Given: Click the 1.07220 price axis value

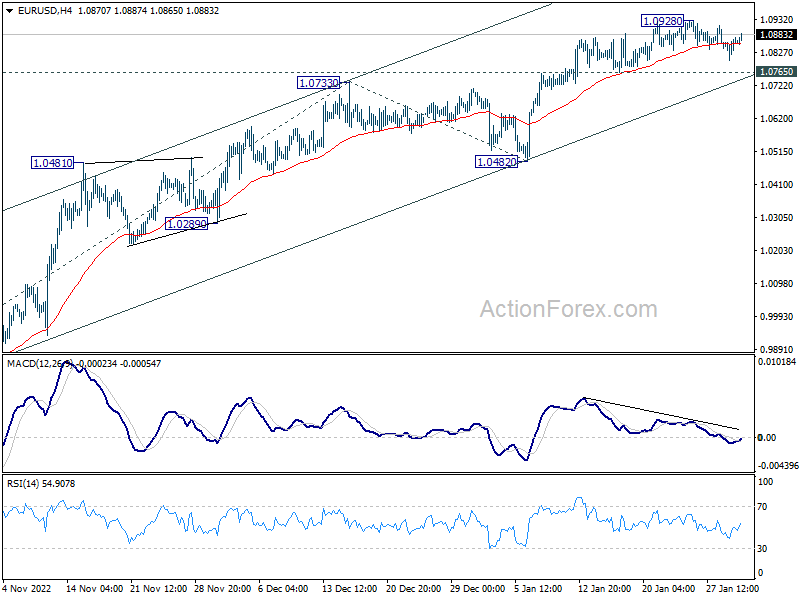Looking at the screenshot, I should click(777, 86).
